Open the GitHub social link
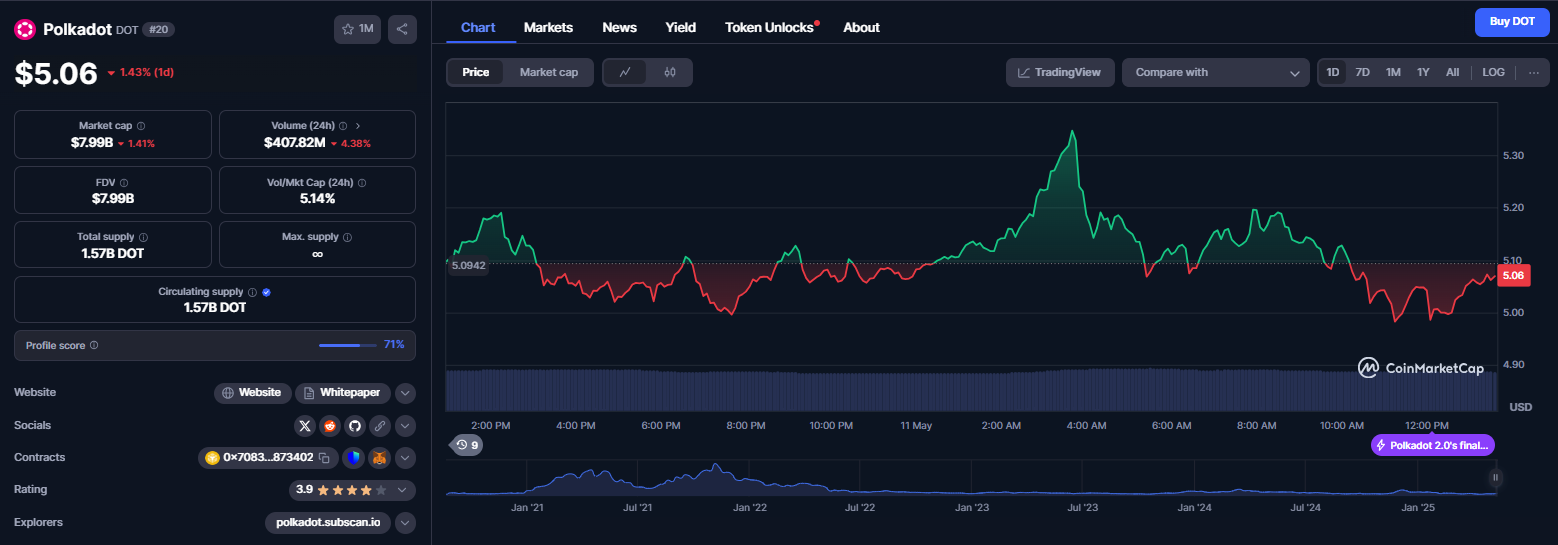 (x=354, y=425)
